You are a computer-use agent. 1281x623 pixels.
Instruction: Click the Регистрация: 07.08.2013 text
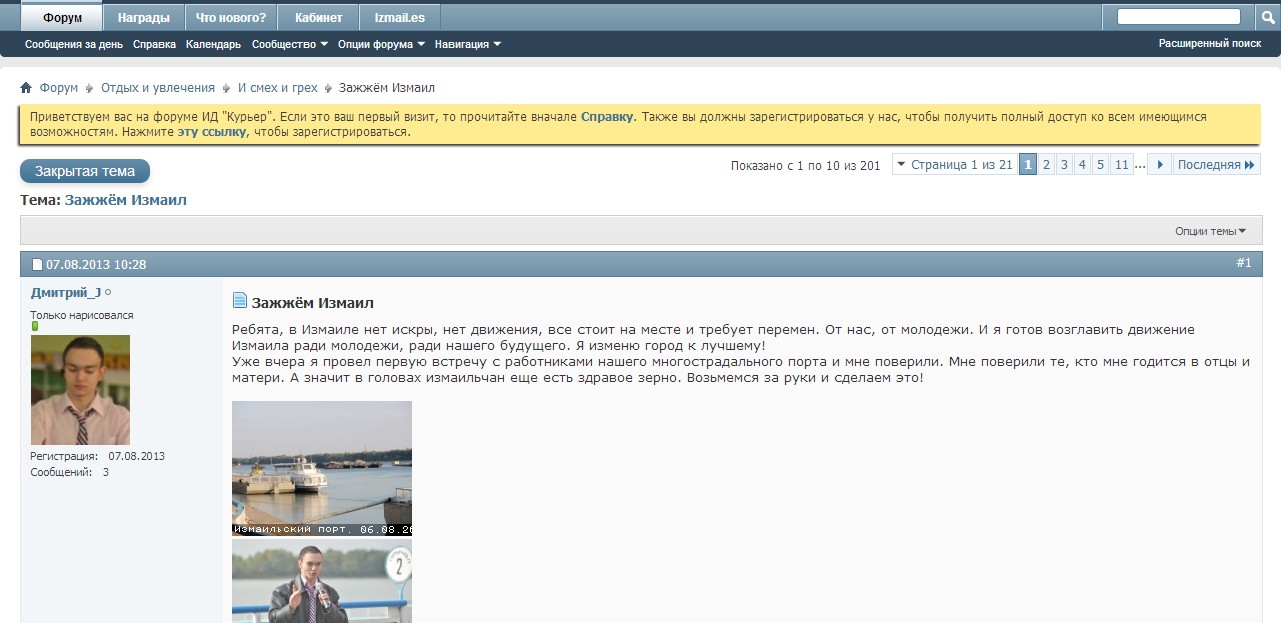point(98,456)
